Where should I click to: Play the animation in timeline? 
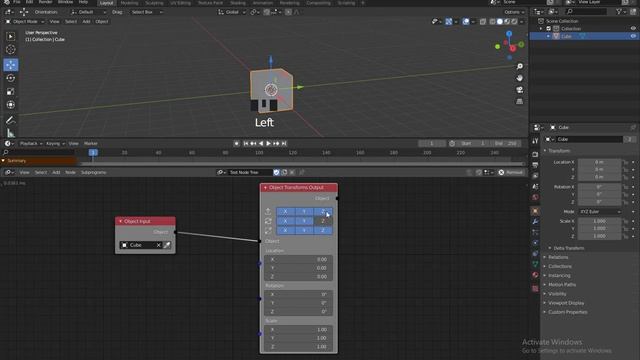click(269, 143)
